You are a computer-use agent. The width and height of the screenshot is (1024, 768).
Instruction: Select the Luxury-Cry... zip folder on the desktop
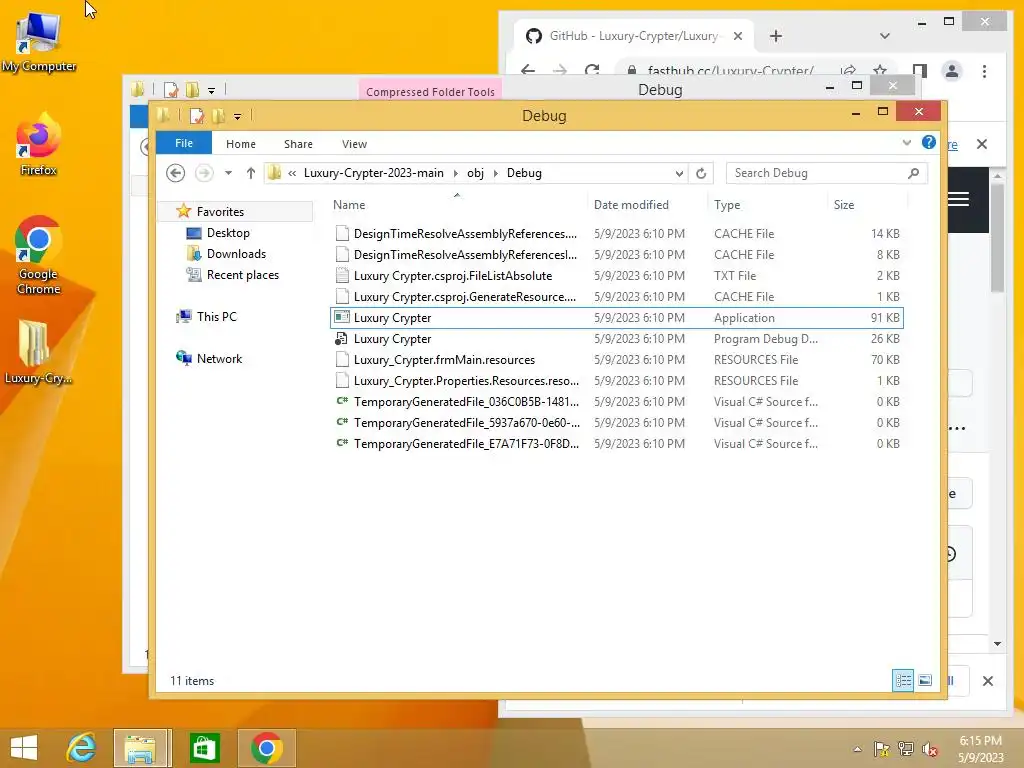[x=38, y=351]
